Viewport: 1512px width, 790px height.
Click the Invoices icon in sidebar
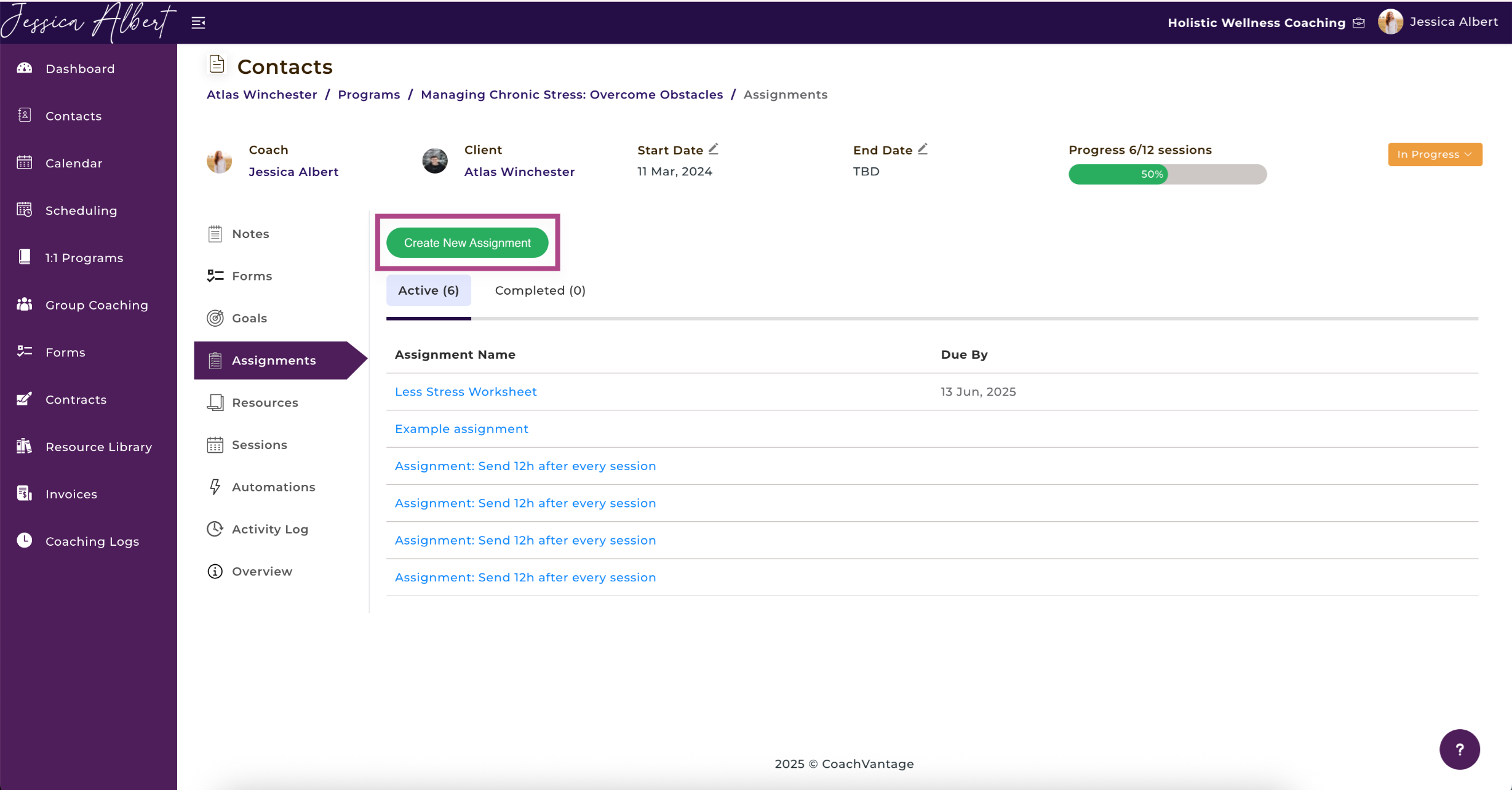click(x=25, y=493)
